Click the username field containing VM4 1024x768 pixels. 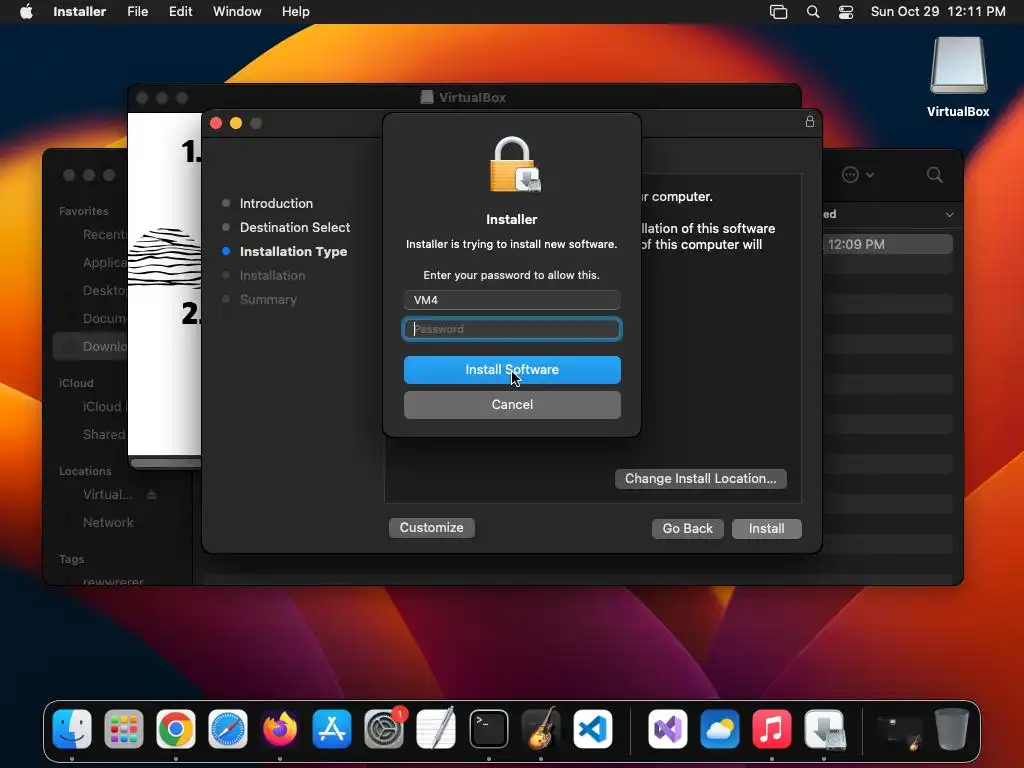pyautogui.click(x=512, y=300)
